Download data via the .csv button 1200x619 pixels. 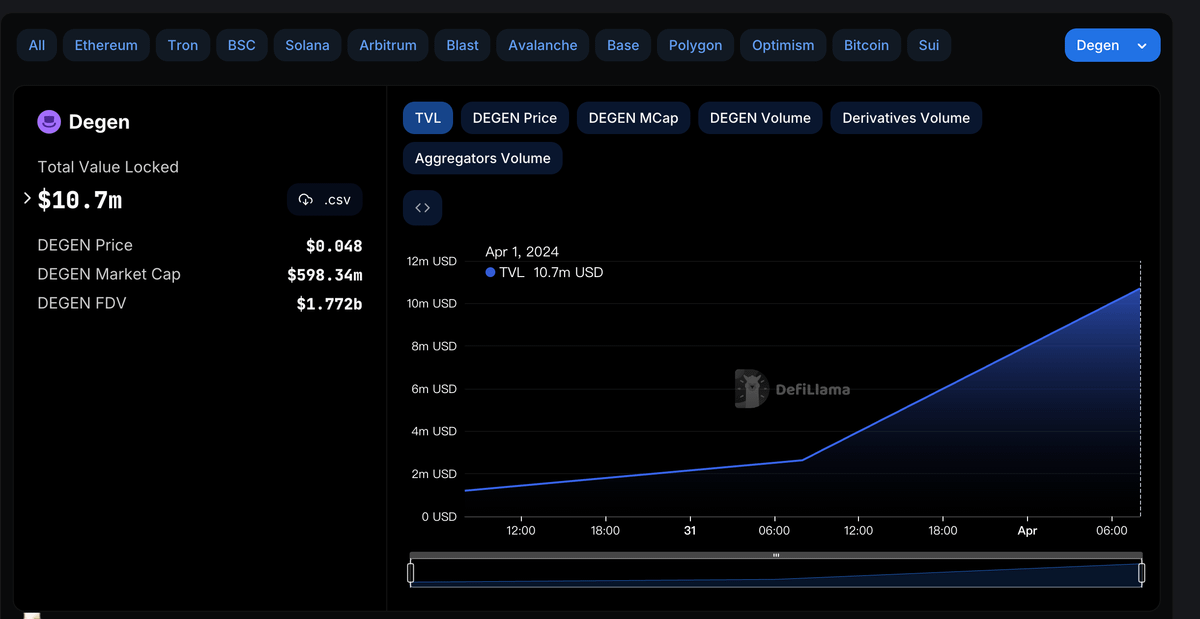click(325, 200)
